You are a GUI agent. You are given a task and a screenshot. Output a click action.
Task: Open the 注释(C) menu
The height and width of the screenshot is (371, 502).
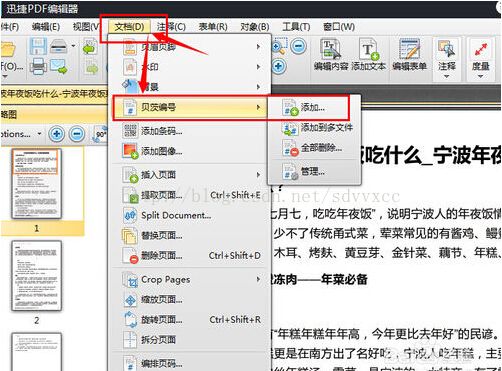point(171,27)
